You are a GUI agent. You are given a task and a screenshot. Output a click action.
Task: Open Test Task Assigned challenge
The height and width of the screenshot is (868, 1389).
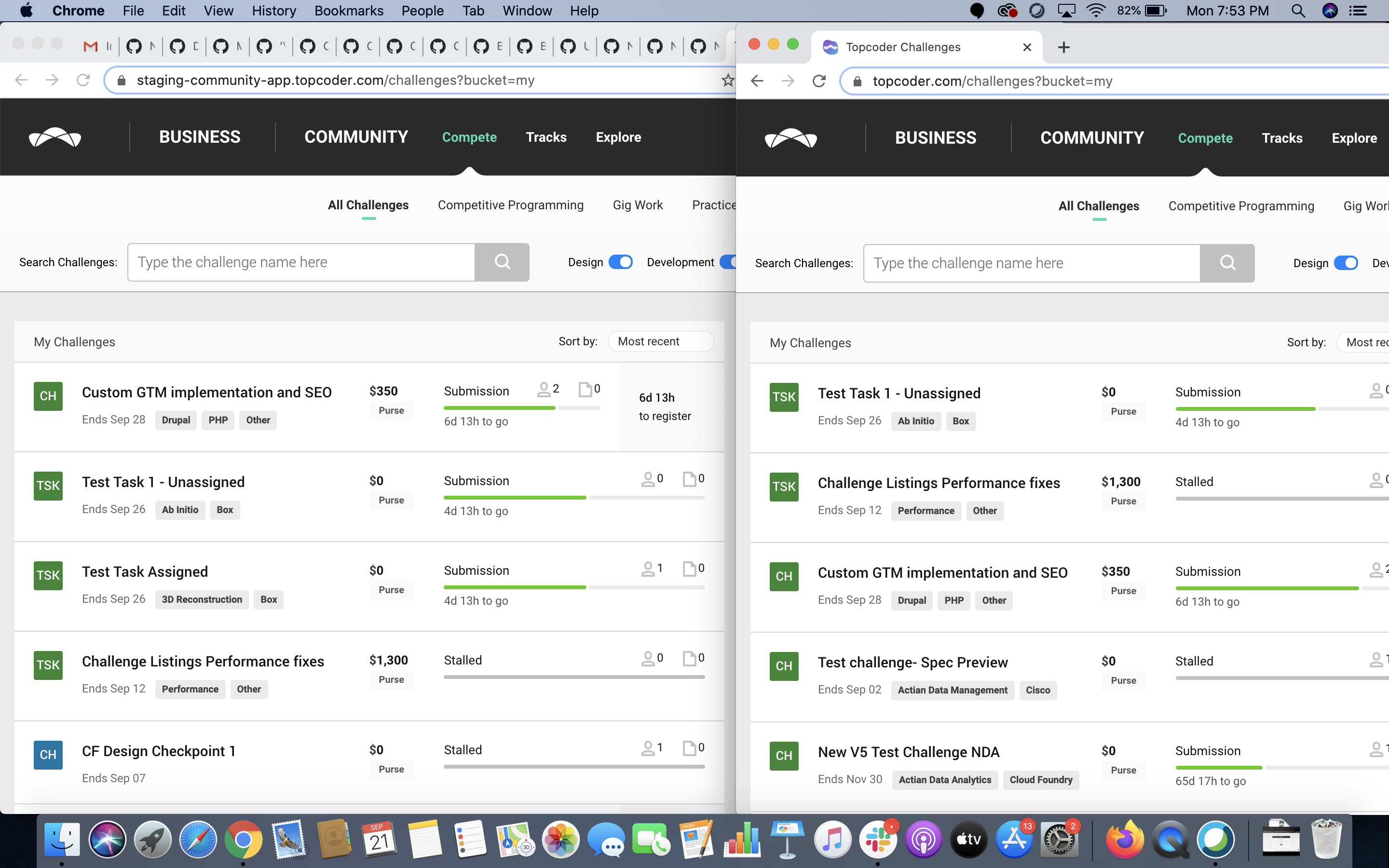(145, 572)
